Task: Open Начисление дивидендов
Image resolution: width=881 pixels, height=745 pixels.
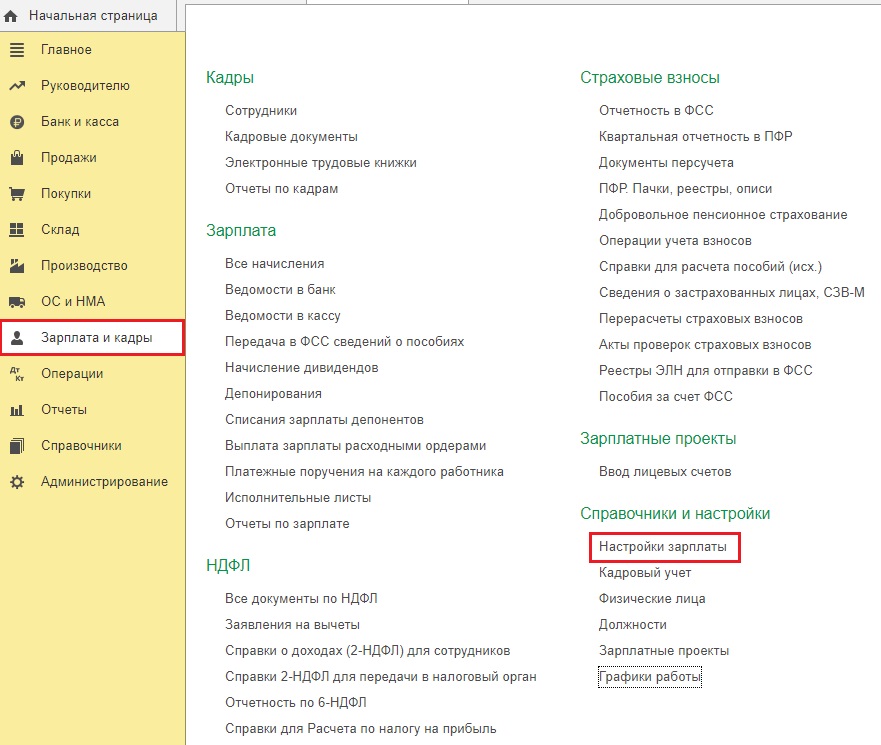Action: (302, 367)
